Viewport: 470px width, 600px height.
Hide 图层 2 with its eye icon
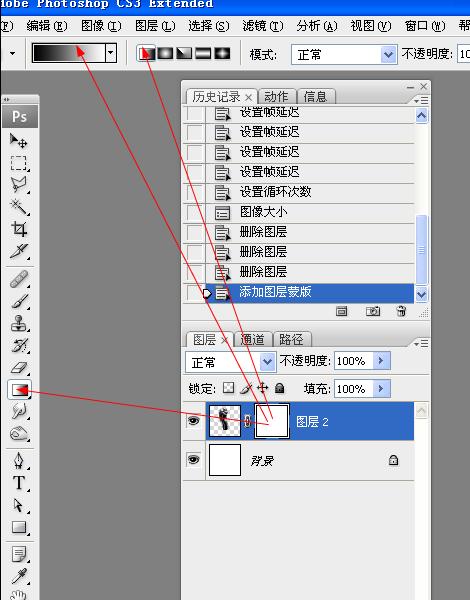(193, 421)
